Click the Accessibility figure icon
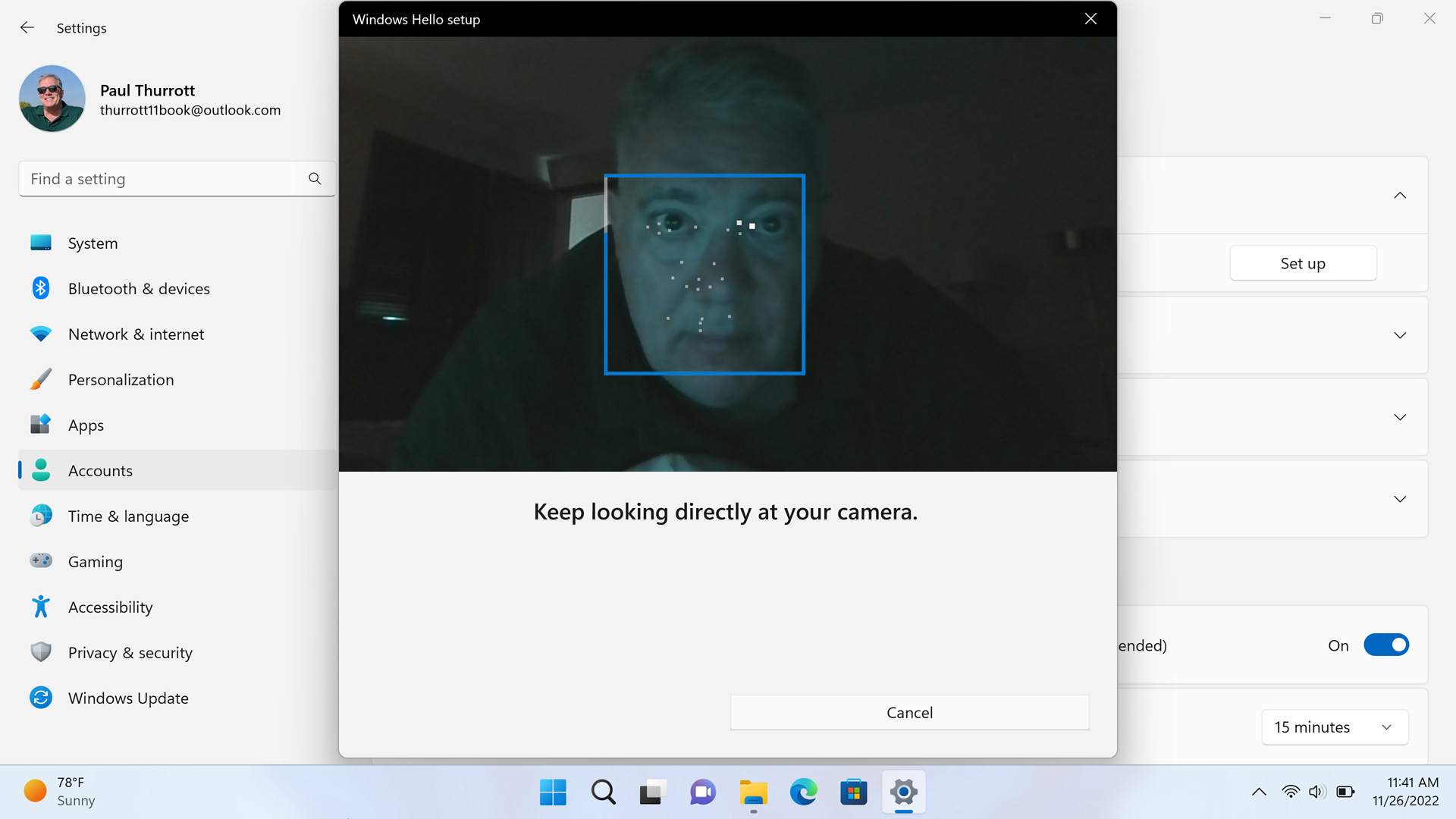Viewport: 1456px width, 819px height. coord(41,607)
